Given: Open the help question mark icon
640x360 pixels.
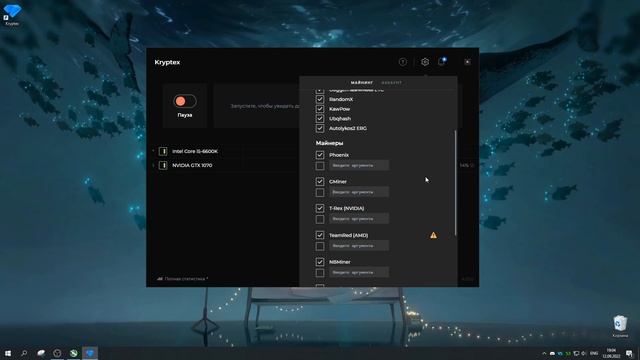Looking at the screenshot, I should tap(402, 62).
